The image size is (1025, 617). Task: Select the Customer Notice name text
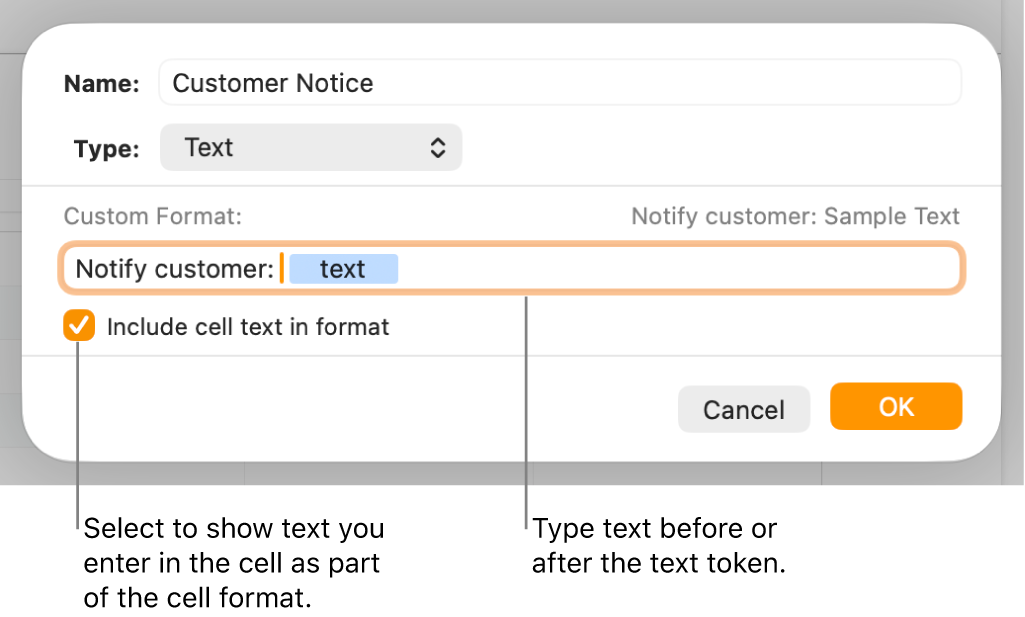point(273,83)
